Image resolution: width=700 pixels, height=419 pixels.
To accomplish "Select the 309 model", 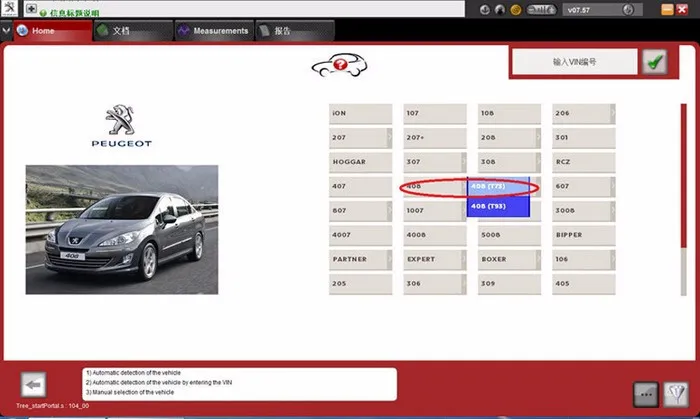I will click(x=509, y=284).
